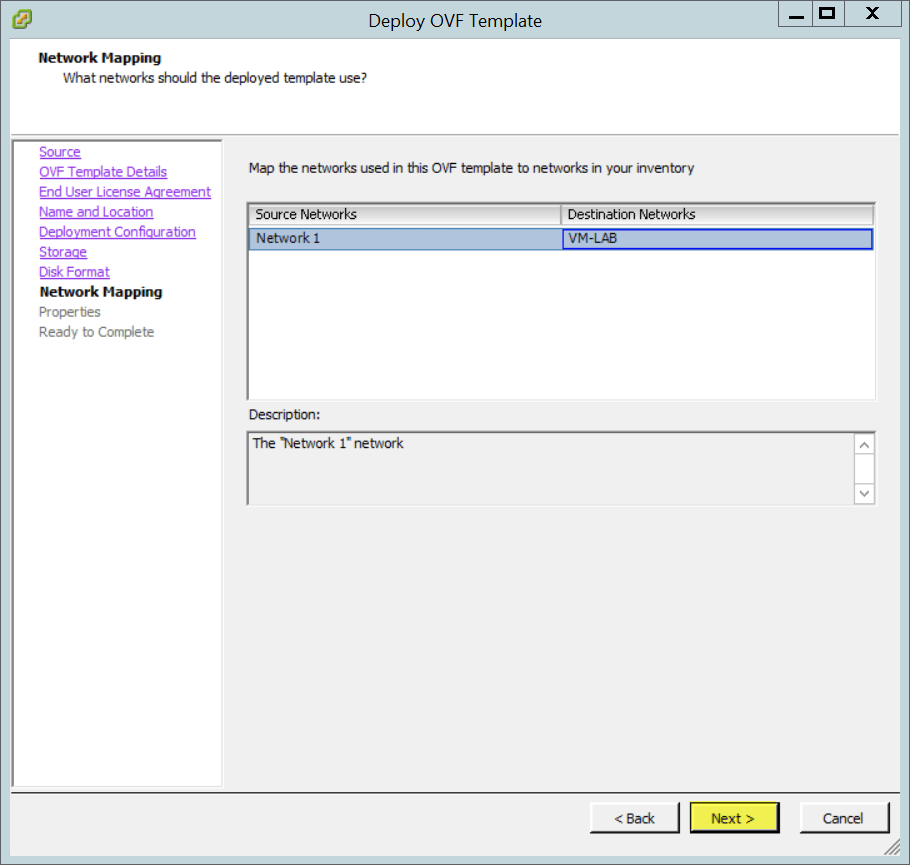Click the Back button
910x865 pixels.
[x=634, y=818]
